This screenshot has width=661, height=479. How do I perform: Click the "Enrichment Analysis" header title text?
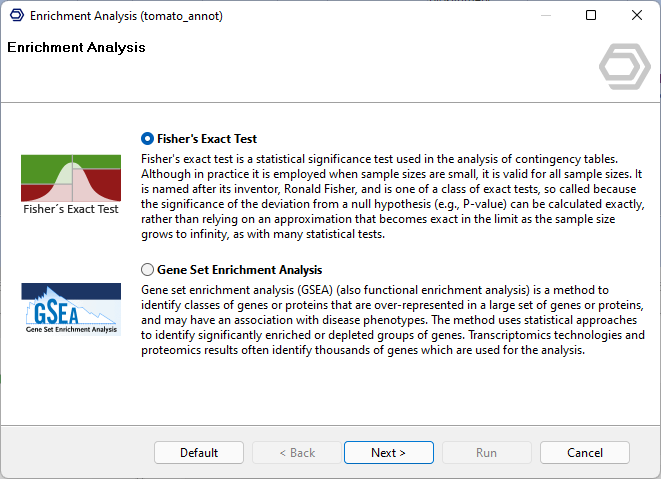coord(76,48)
